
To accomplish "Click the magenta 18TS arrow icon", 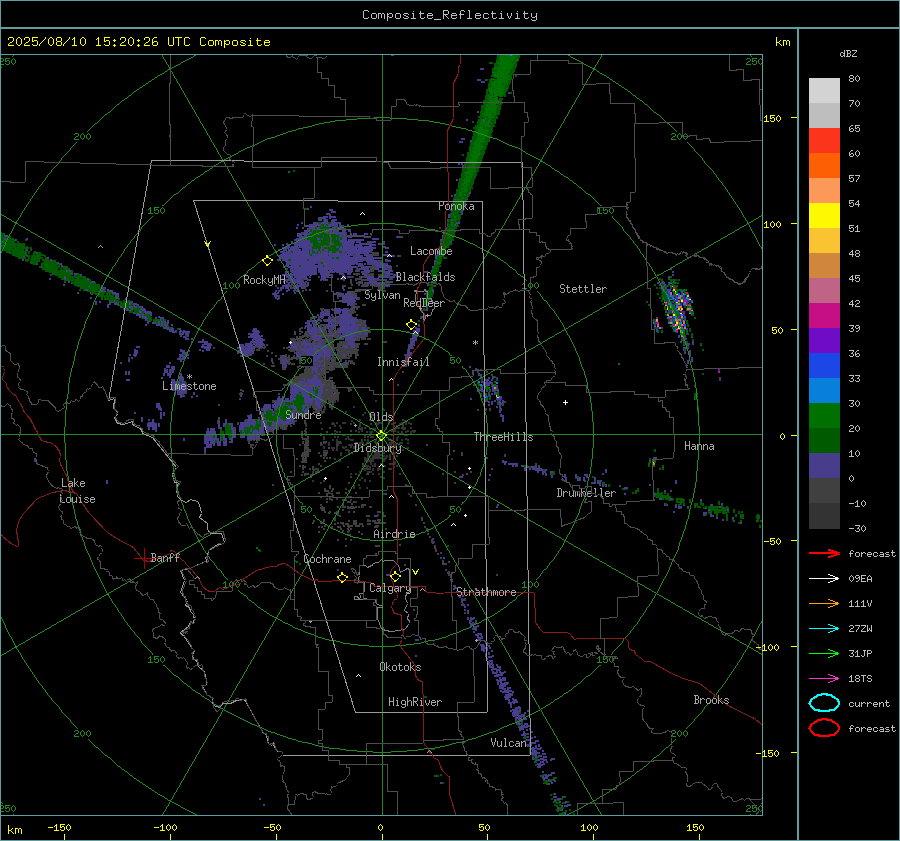I will [824, 679].
